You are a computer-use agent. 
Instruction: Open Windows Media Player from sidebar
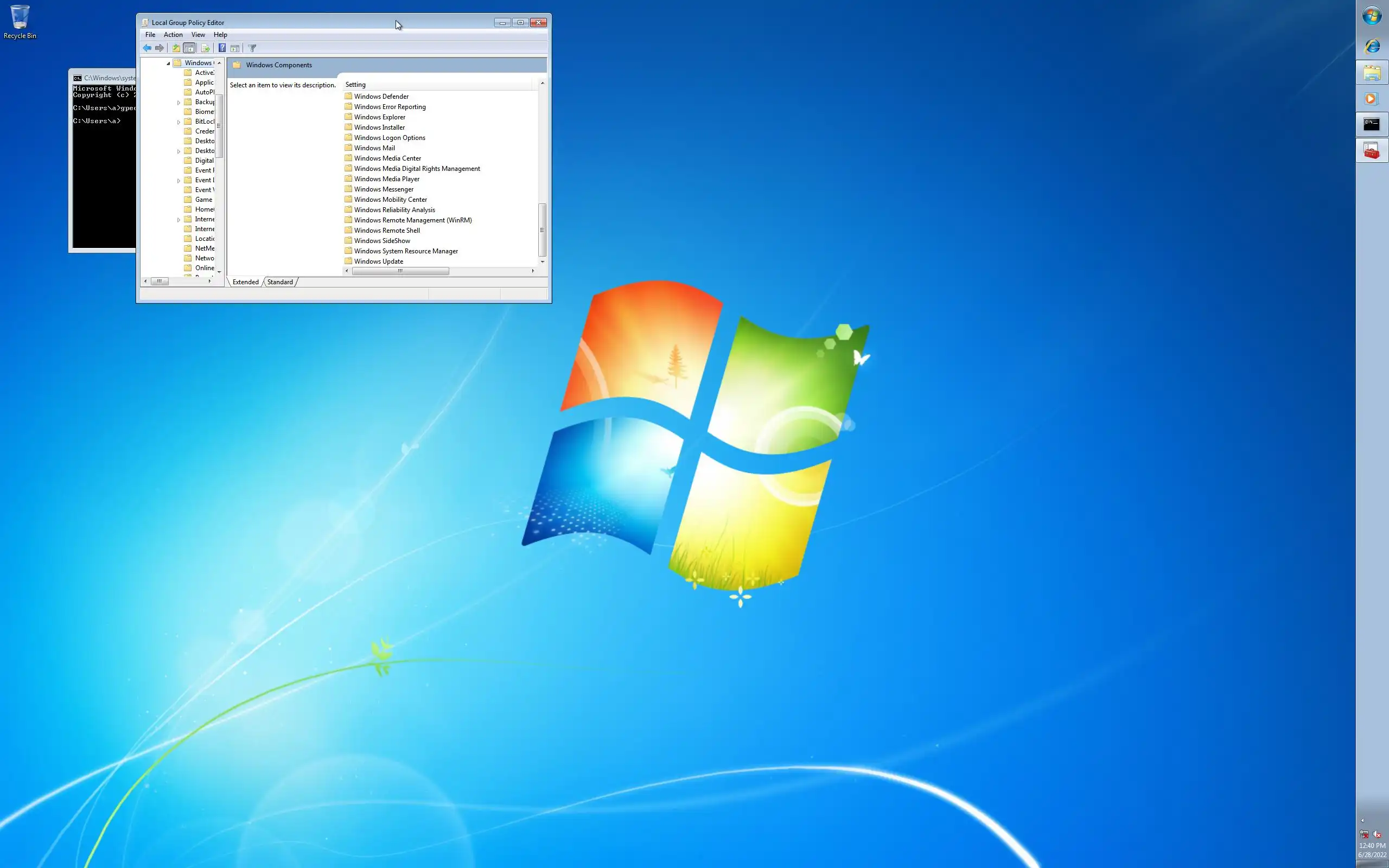tap(1371, 99)
